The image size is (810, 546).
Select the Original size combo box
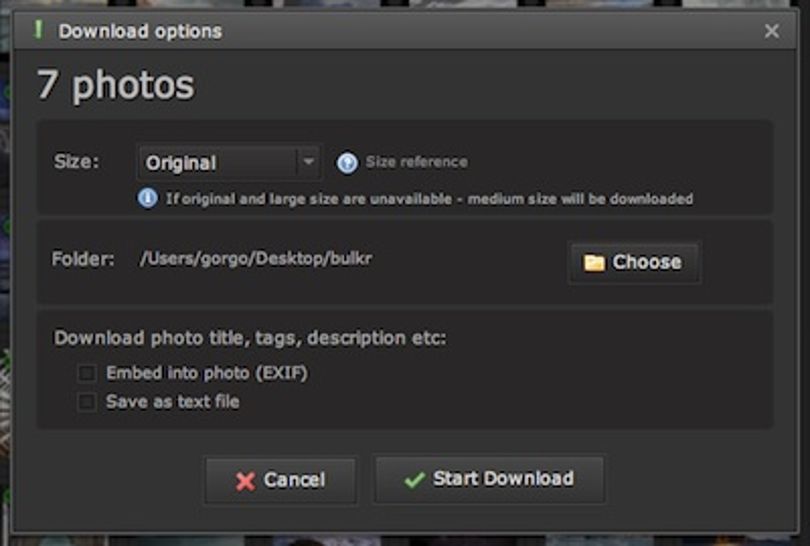tap(229, 163)
